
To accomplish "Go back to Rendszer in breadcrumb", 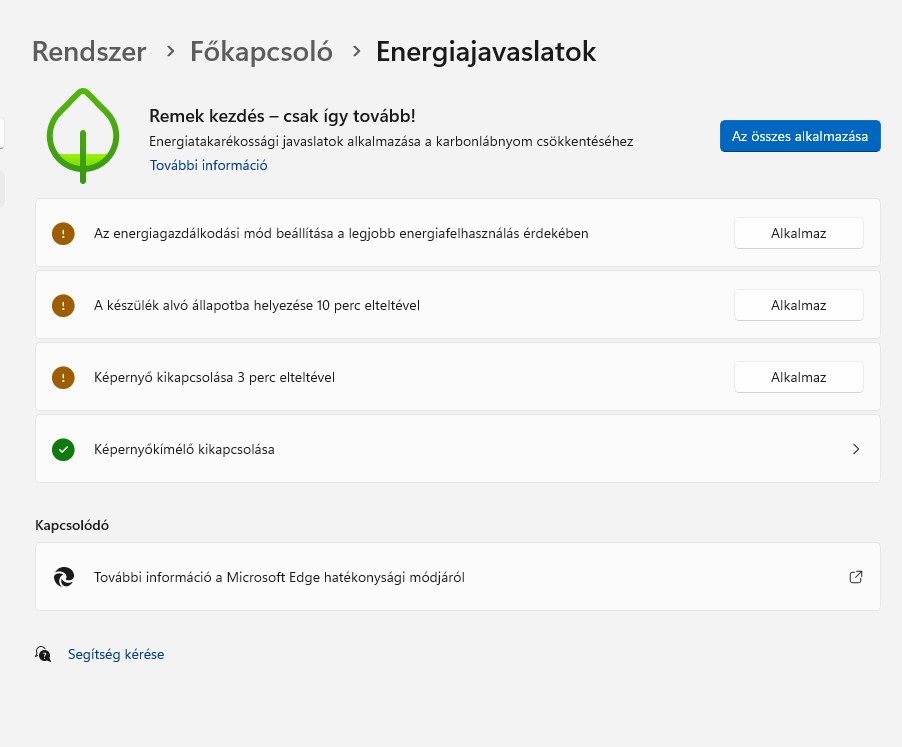I will pos(89,52).
